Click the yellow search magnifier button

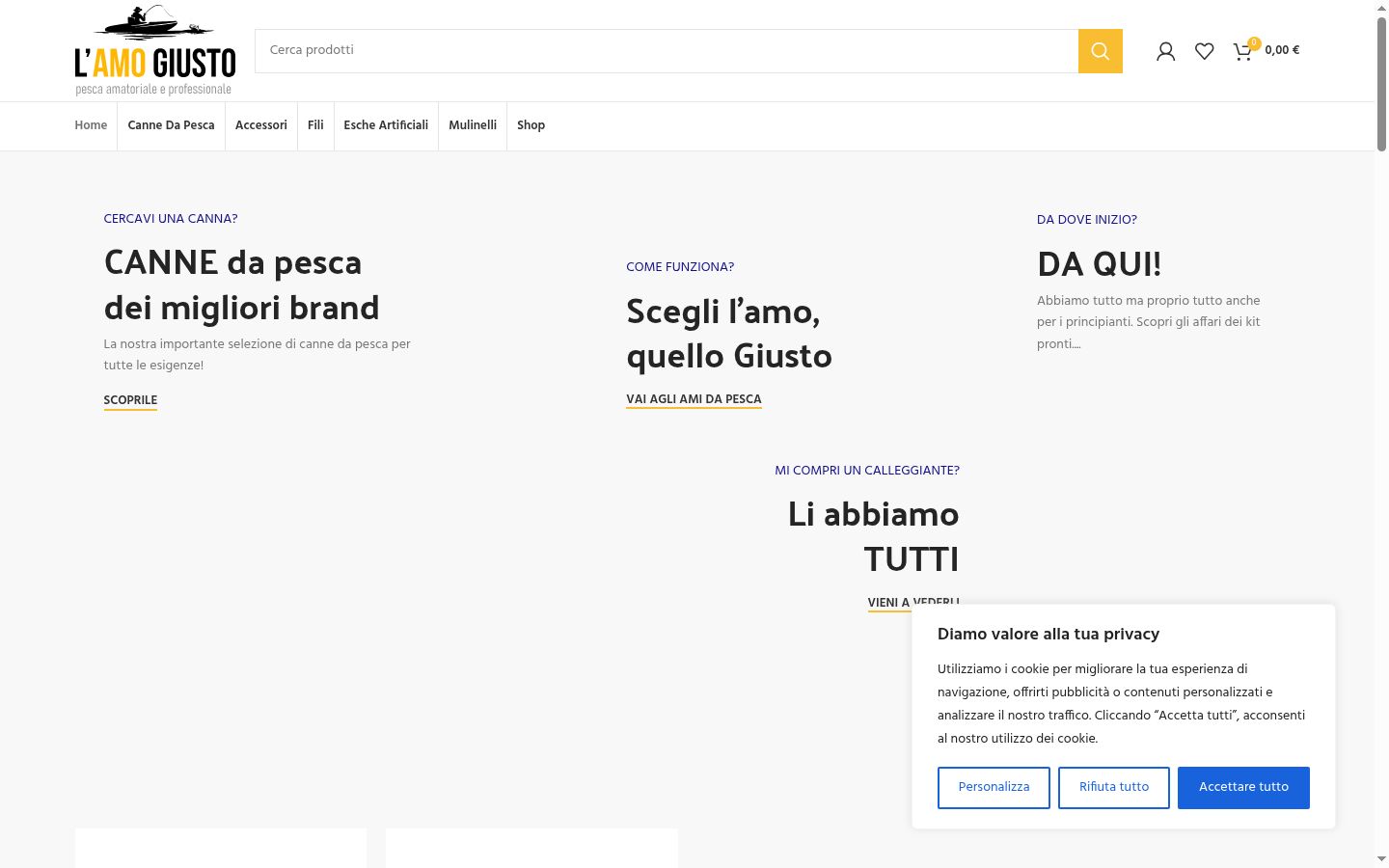[1100, 51]
